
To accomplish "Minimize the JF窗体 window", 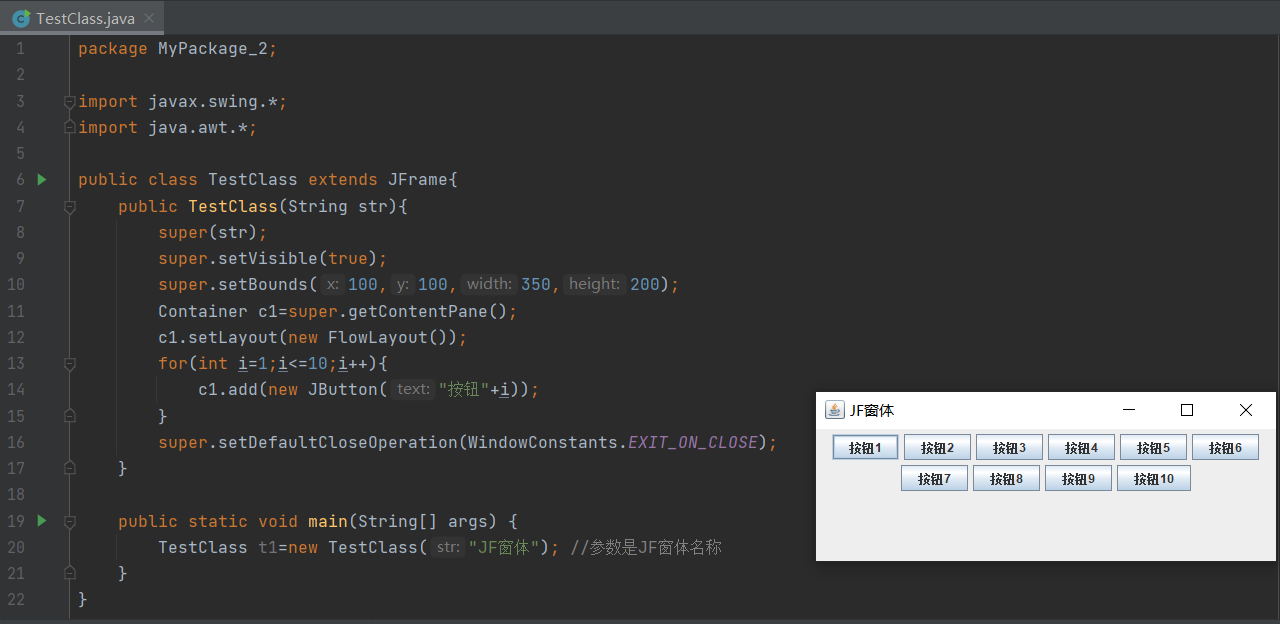I will pyautogui.click(x=1129, y=410).
